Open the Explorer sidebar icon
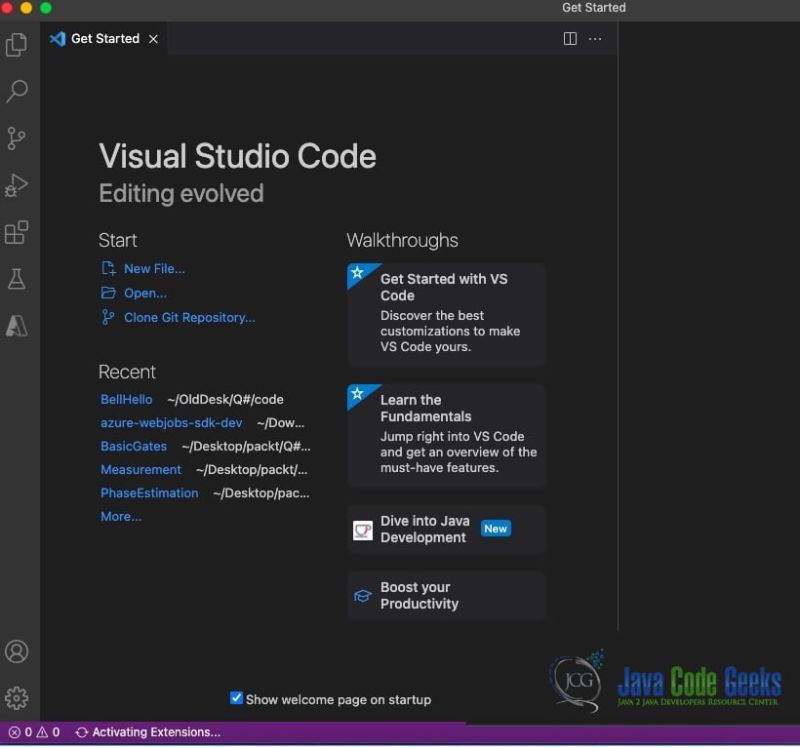The height and width of the screenshot is (748, 800). coord(16,45)
